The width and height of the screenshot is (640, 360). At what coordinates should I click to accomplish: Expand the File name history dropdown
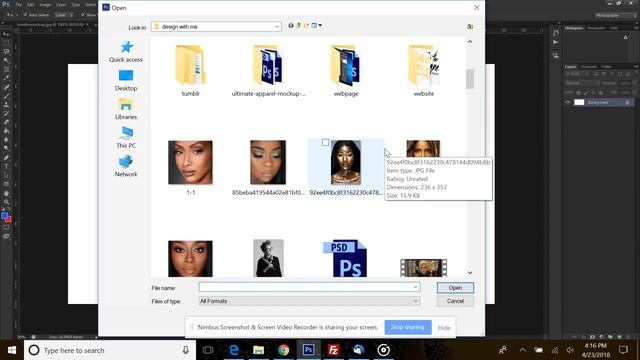coord(416,287)
